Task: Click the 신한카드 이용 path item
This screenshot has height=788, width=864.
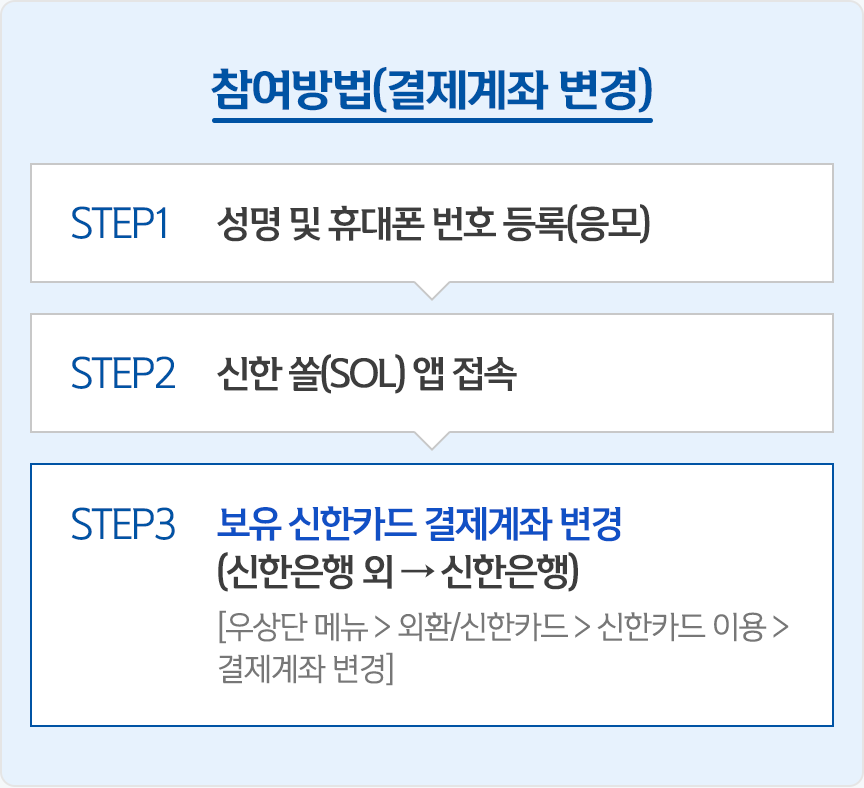Action: pyautogui.click(x=682, y=627)
